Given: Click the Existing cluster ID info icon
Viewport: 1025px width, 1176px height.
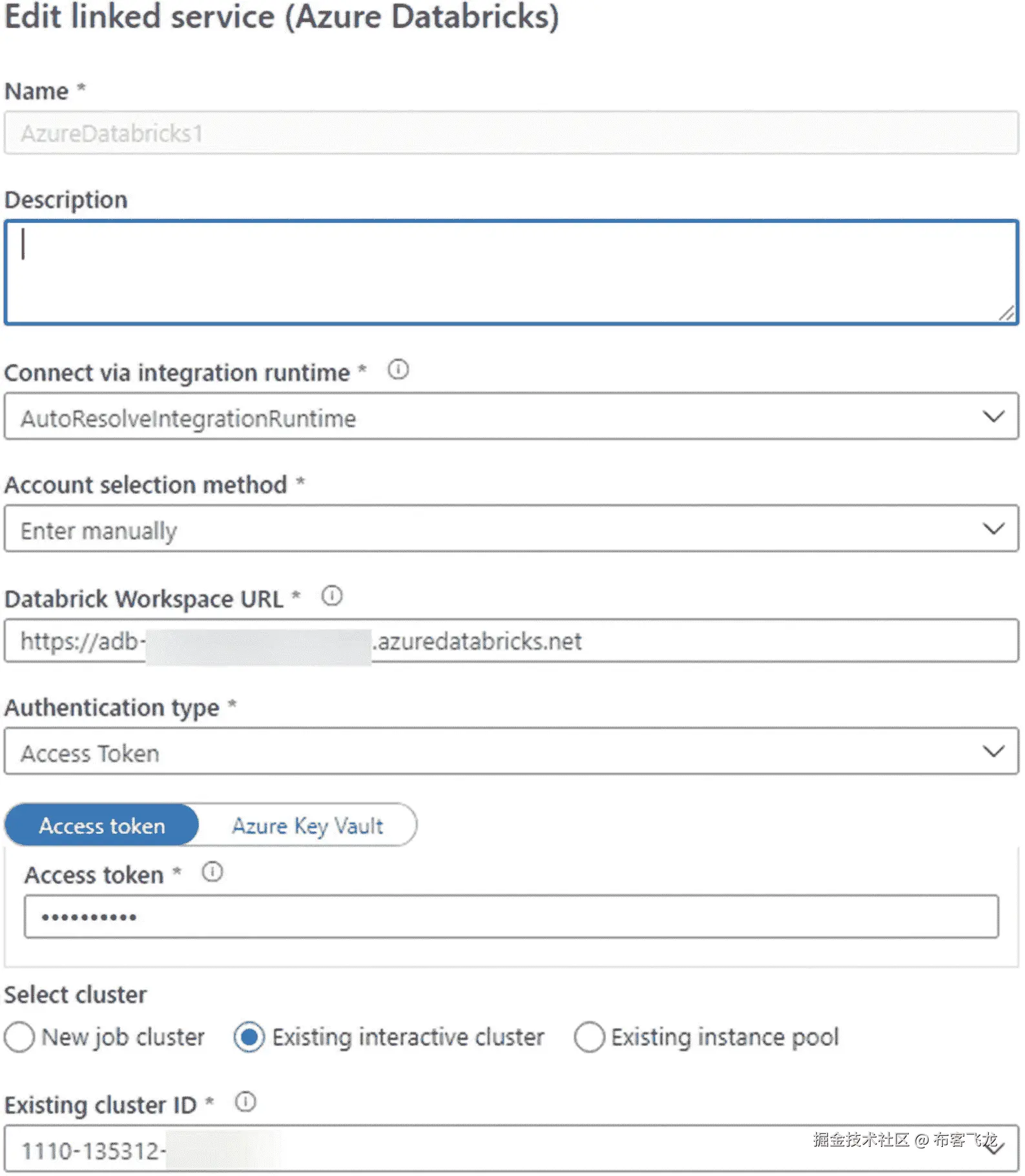Looking at the screenshot, I should 245,1102.
